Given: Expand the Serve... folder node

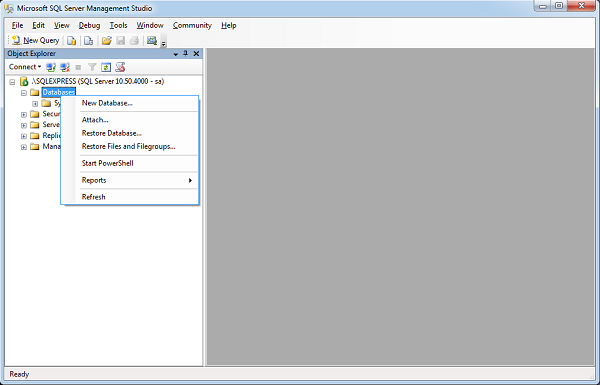Looking at the screenshot, I should (x=24, y=125).
